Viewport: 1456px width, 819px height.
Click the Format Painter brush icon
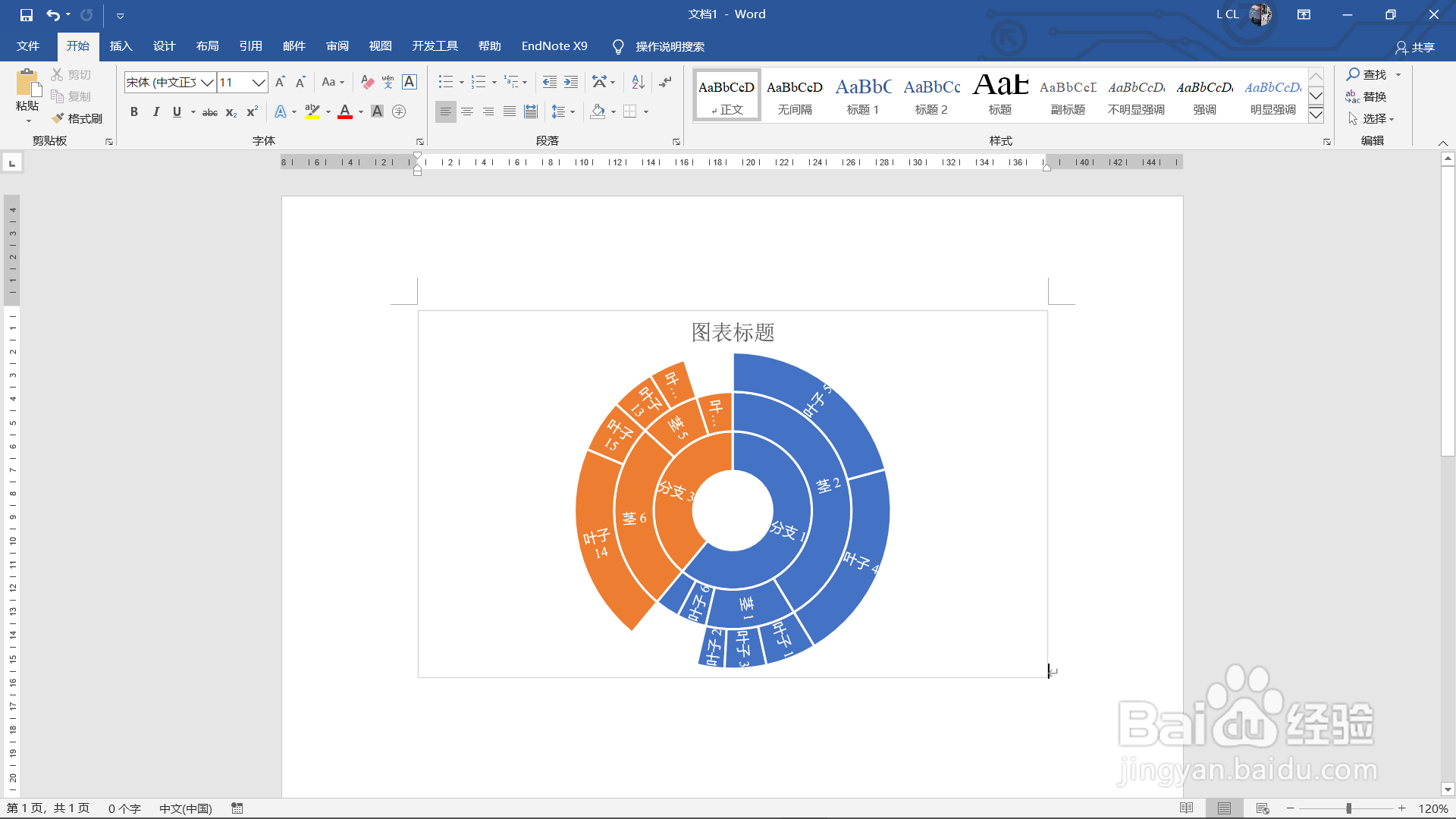click(58, 118)
